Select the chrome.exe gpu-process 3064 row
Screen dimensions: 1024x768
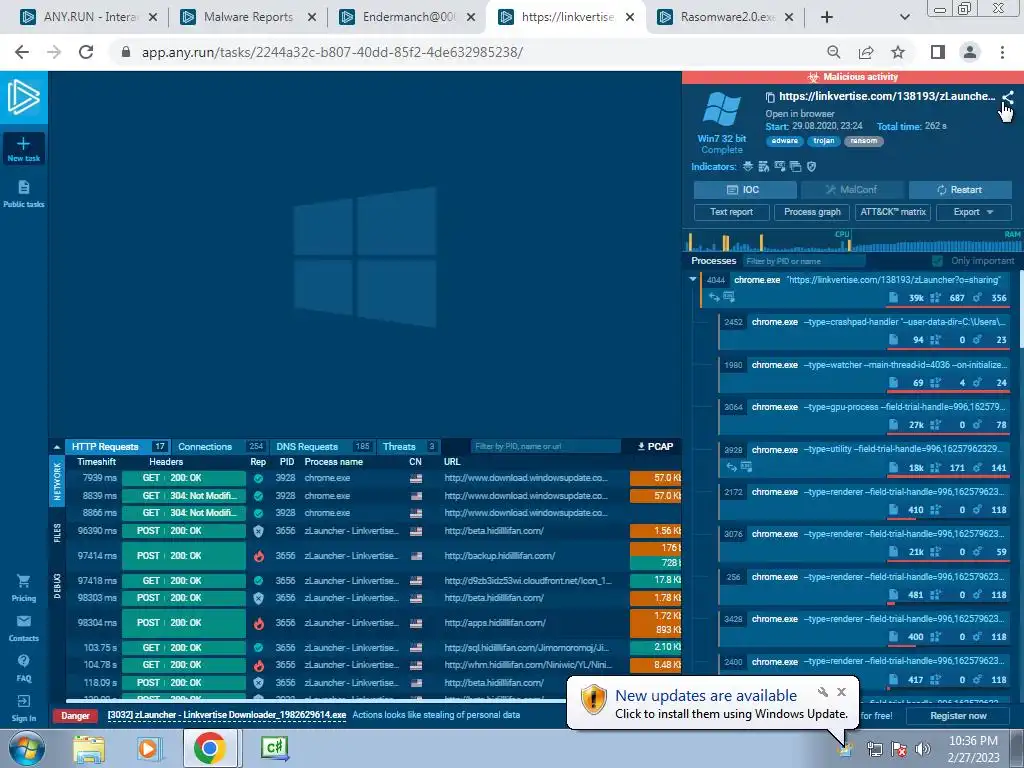tap(865, 415)
